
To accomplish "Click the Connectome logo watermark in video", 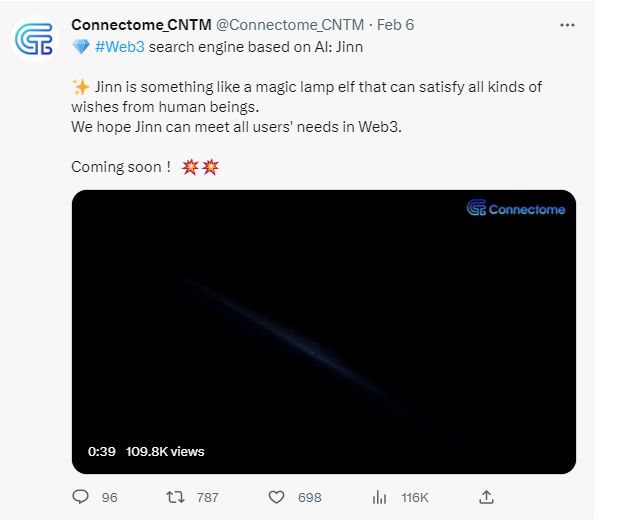I will 515,208.
